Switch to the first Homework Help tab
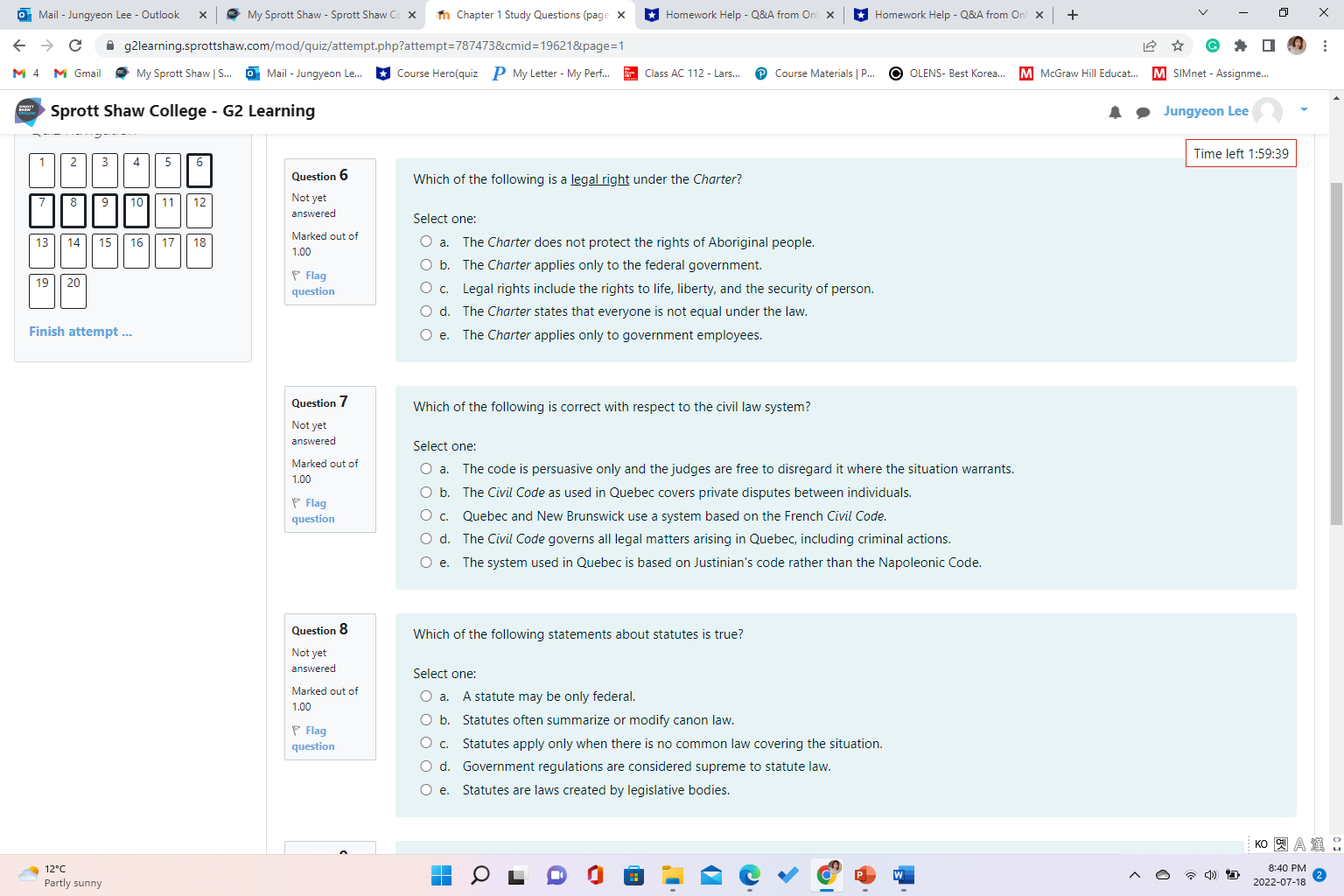The image size is (1344, 896). [x=738, y=15]
